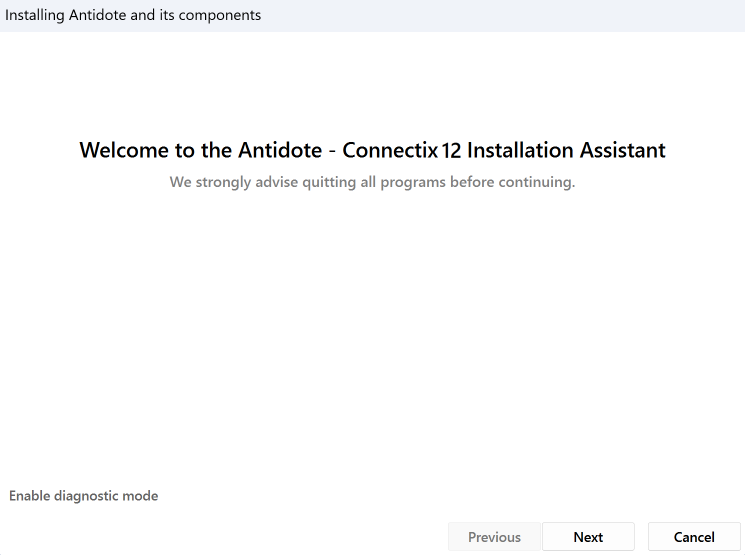The image size is (745, 555).
Task: Turn on diagnostic mode for the installer
Action: click(84, 496)
